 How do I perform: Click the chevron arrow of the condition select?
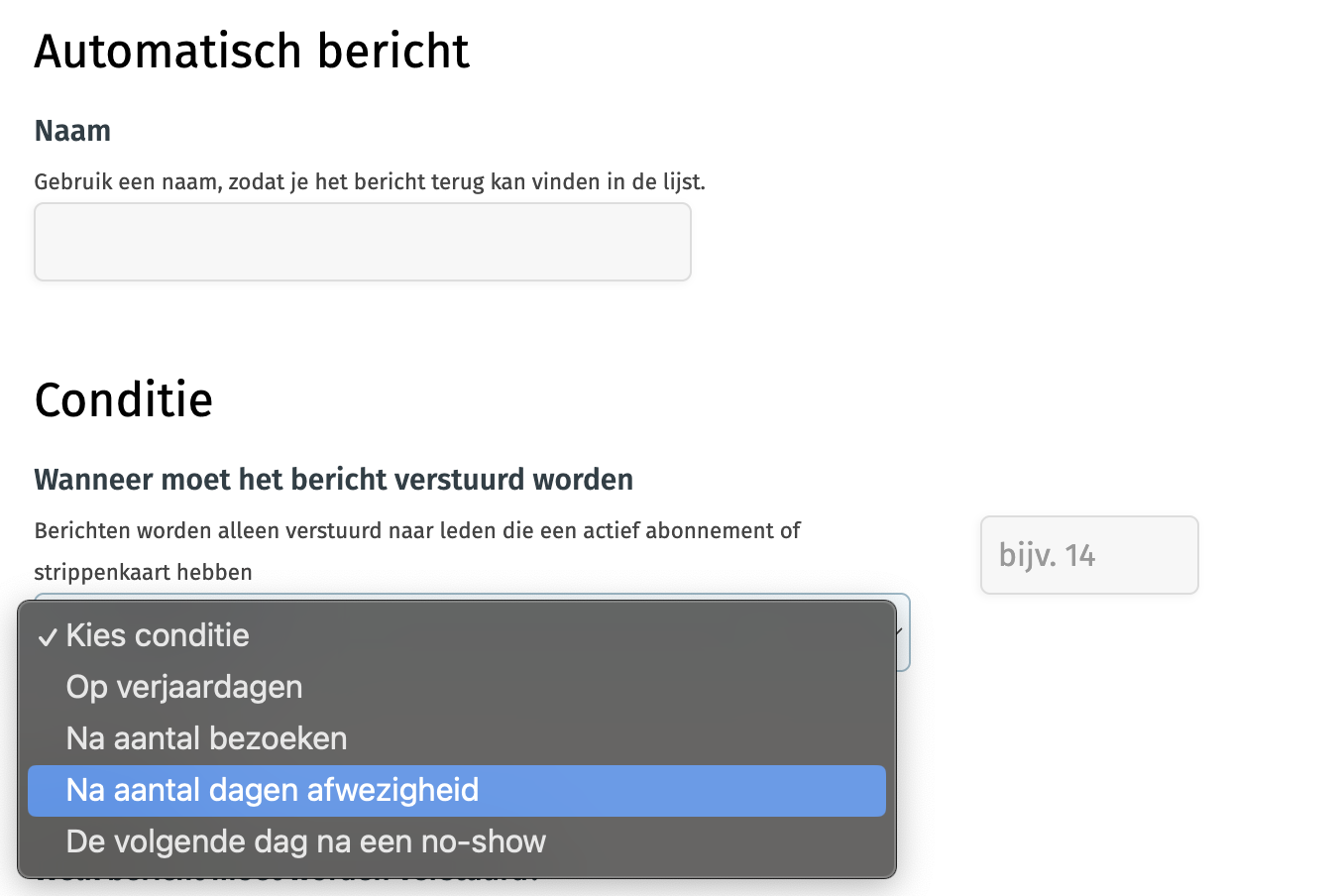coord(900,632)
